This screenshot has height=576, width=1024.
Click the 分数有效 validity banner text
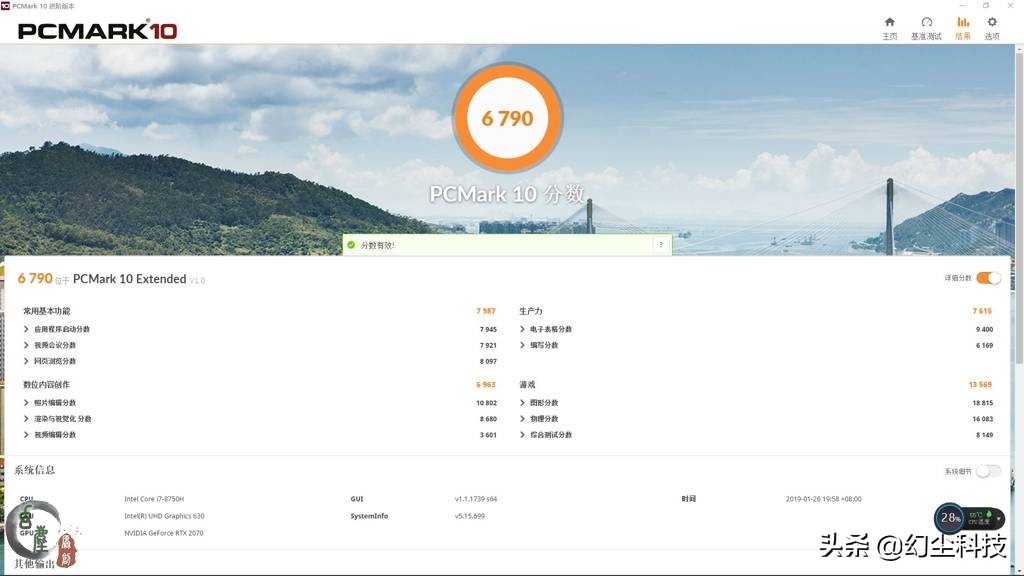pos(377,246)
